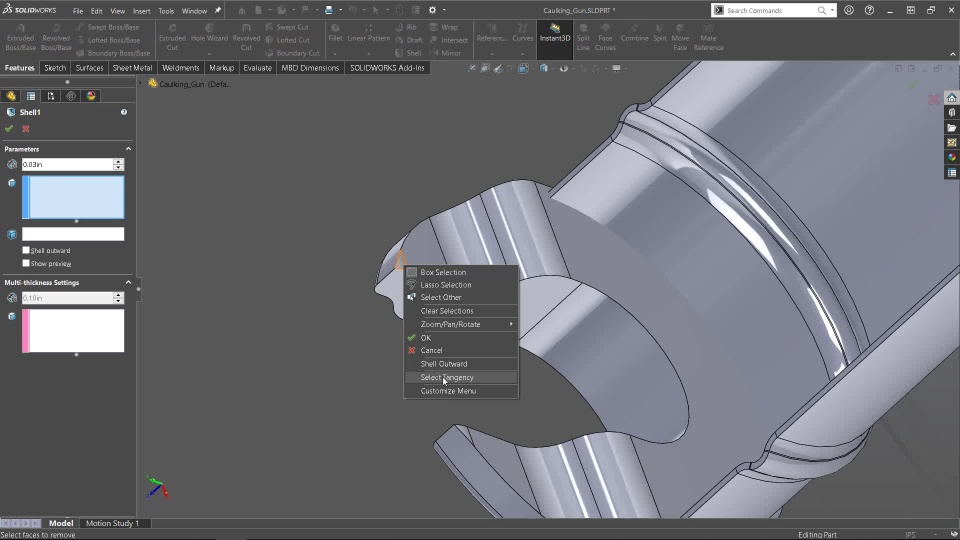
Task: Open the Motion Study 1 tab
Action: [x=112, y=523]
